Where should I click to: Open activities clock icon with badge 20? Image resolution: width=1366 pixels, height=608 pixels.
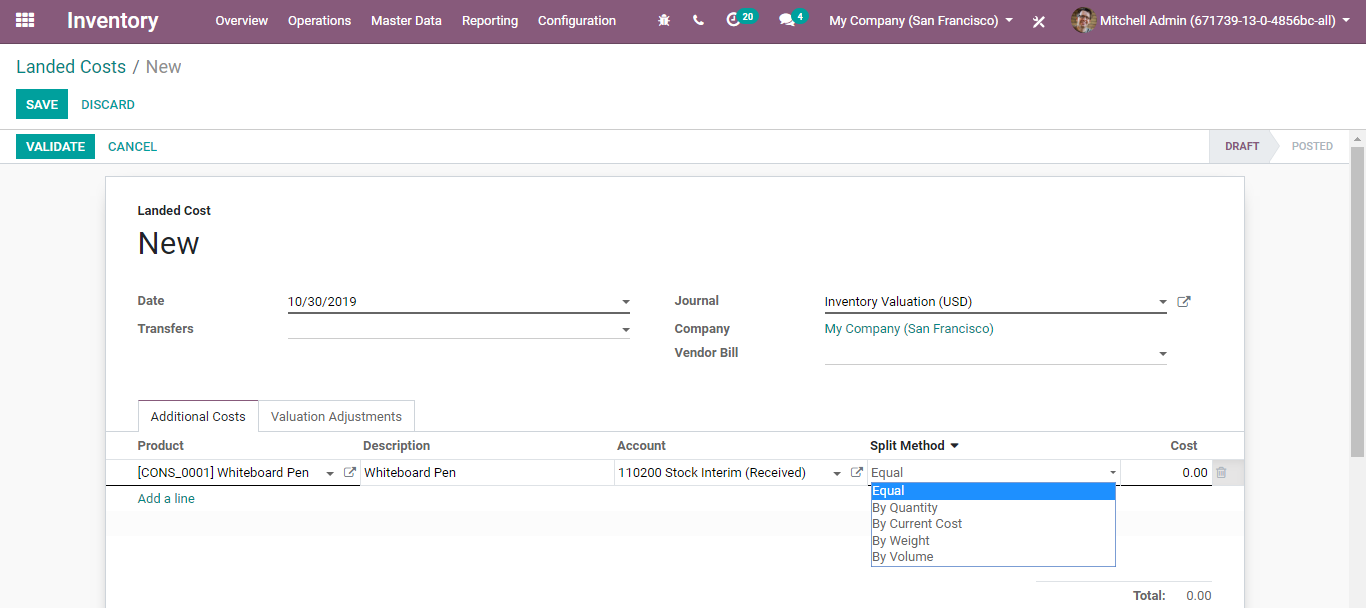pos(740,19)
